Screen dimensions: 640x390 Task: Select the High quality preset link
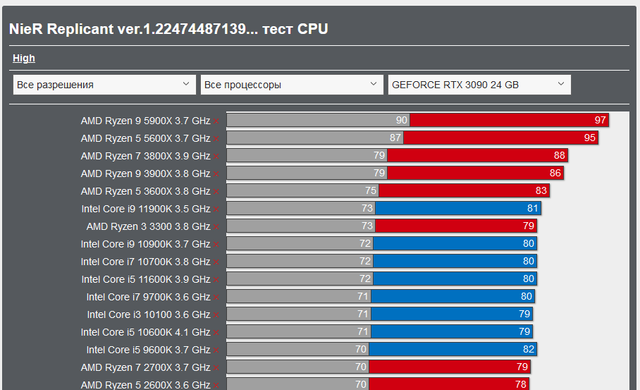click(x=24, y=58)
